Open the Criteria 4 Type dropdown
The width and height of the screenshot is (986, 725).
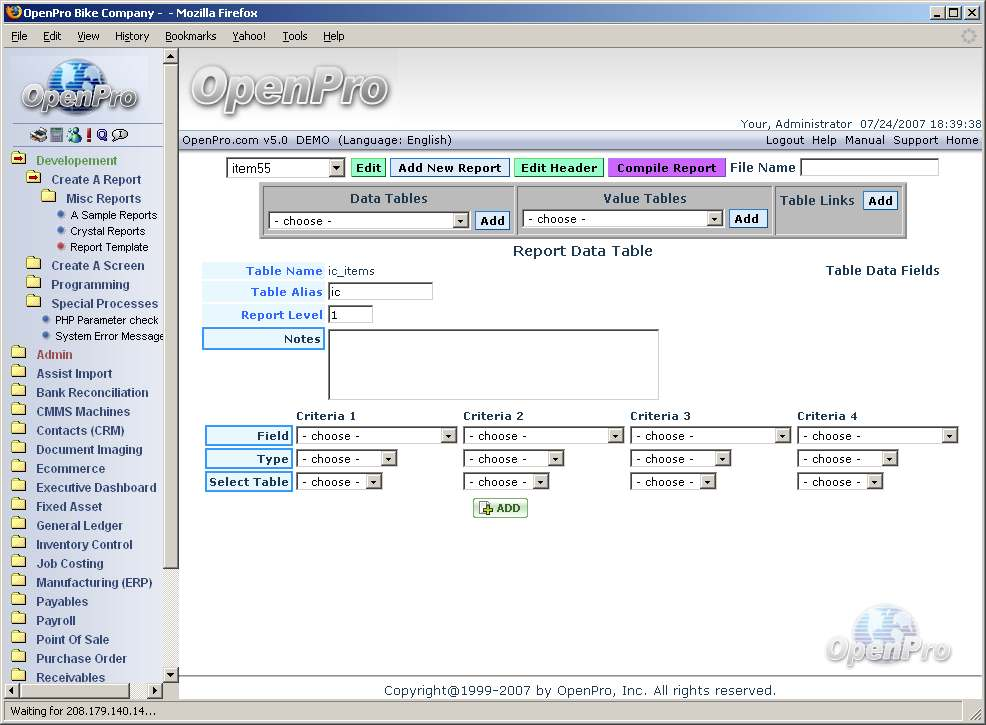tap(889, 459)
